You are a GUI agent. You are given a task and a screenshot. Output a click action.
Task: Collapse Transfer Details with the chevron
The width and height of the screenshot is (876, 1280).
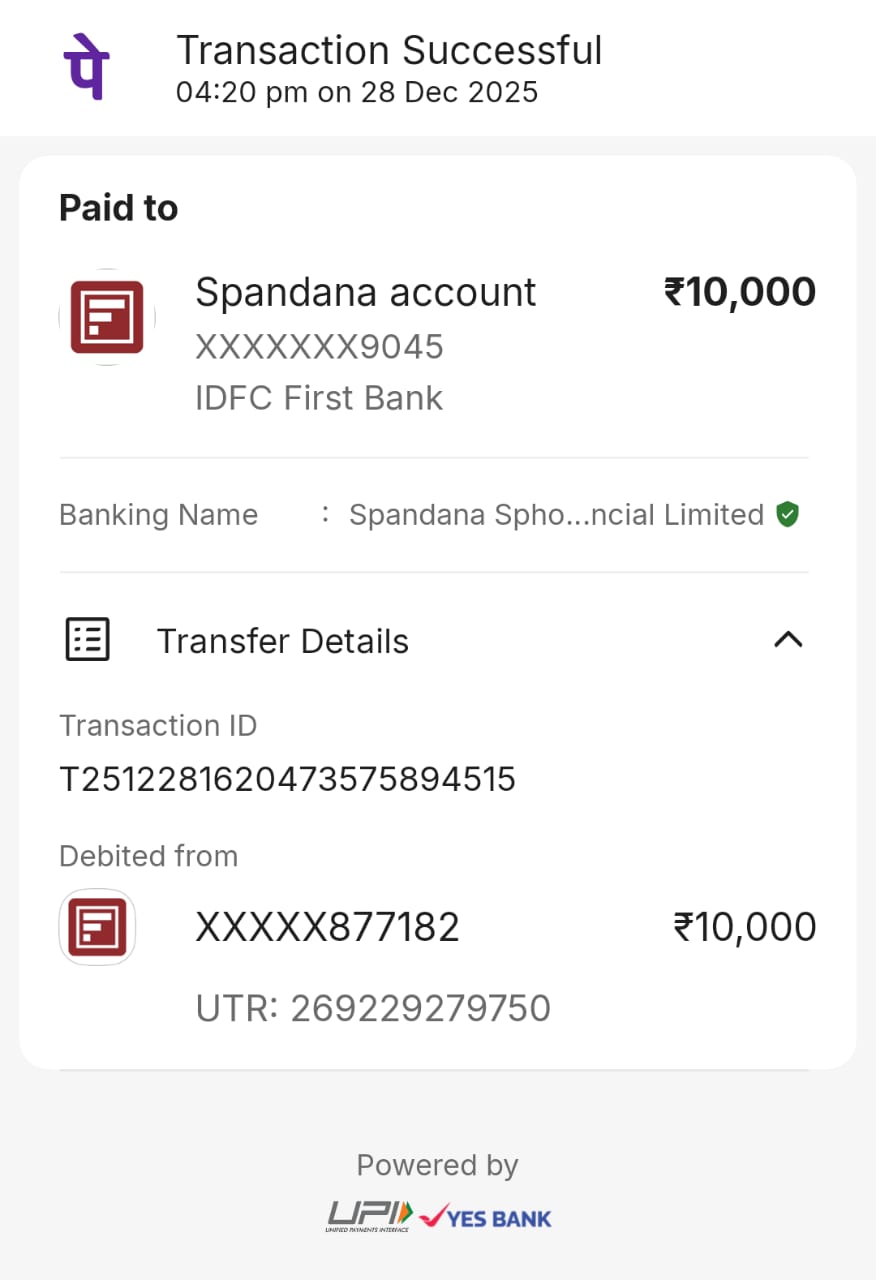pos(788,640)
